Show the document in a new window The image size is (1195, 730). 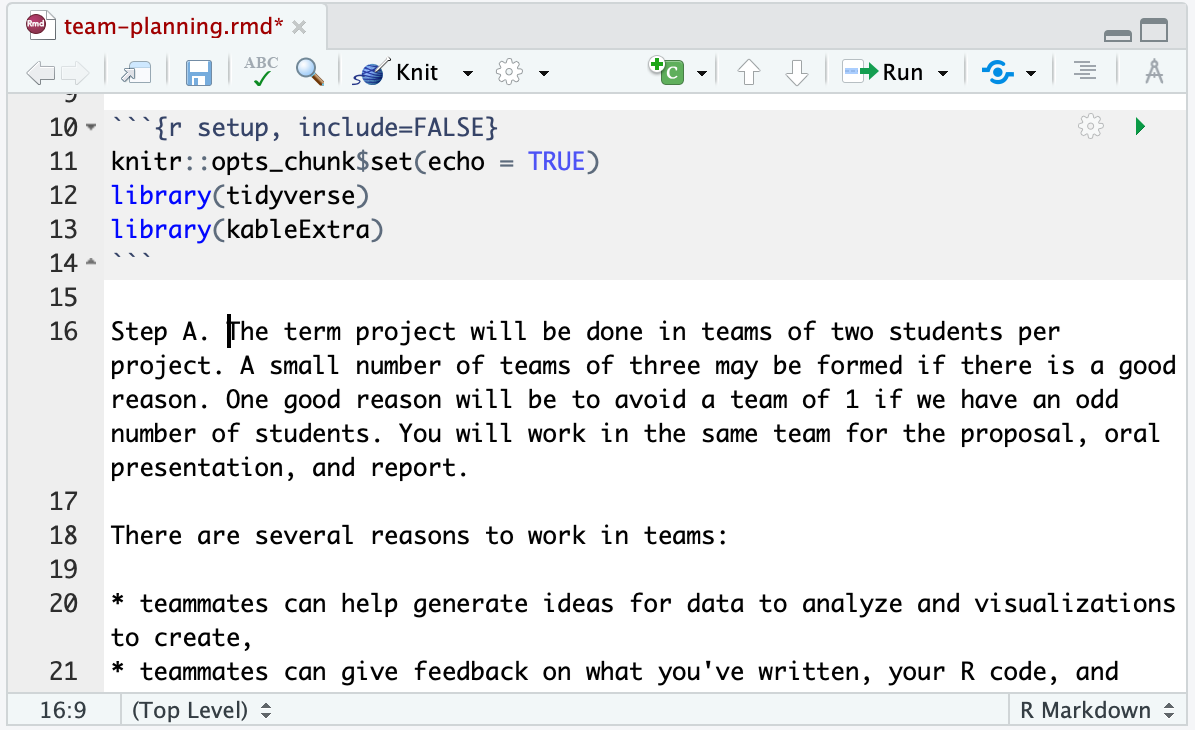[135, 72]
